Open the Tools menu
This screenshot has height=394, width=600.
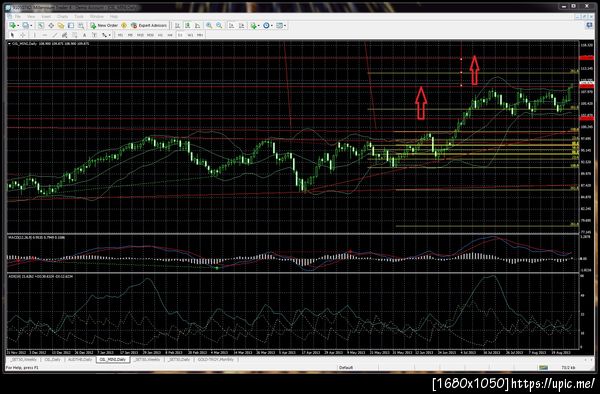point(79,16)
